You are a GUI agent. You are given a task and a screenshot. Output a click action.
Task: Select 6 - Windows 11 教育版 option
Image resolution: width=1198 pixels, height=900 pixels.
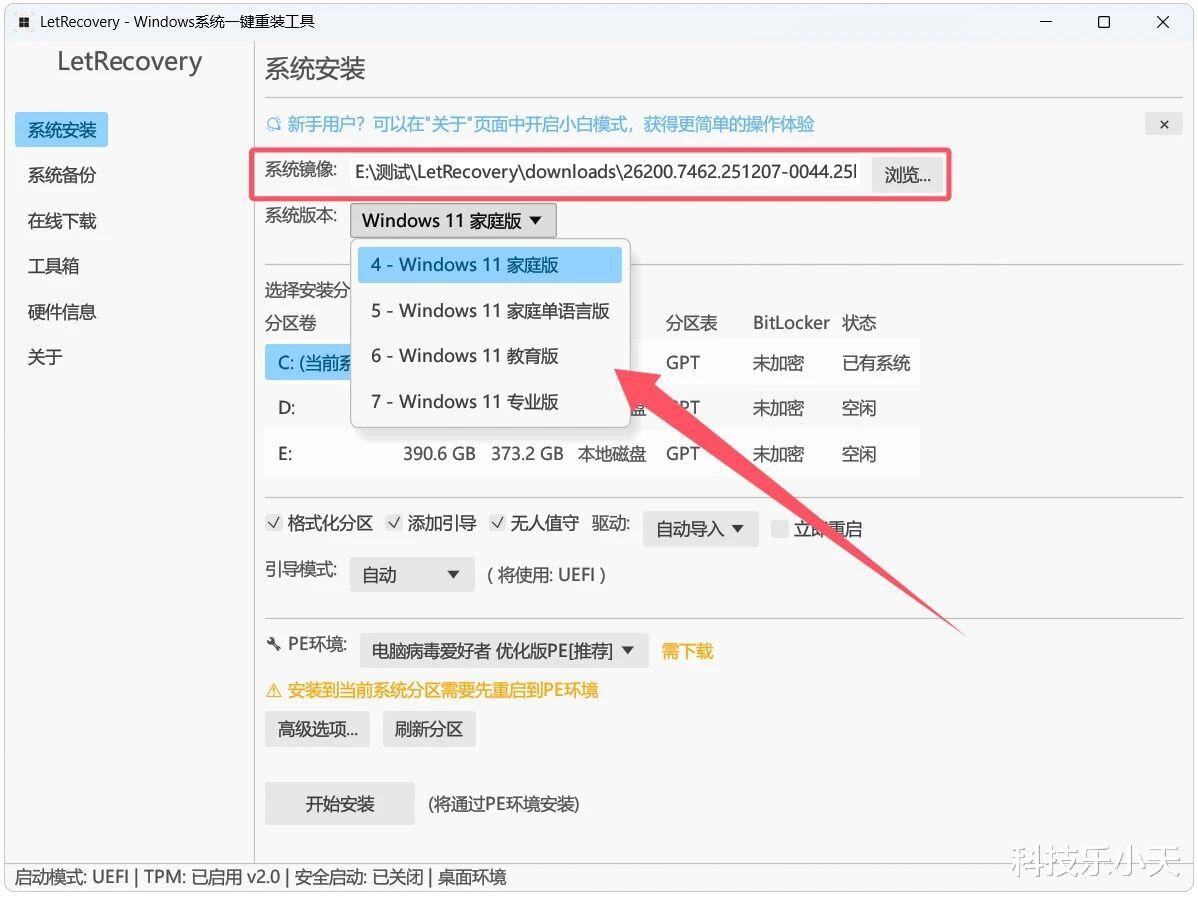click(x=490, y=356)
